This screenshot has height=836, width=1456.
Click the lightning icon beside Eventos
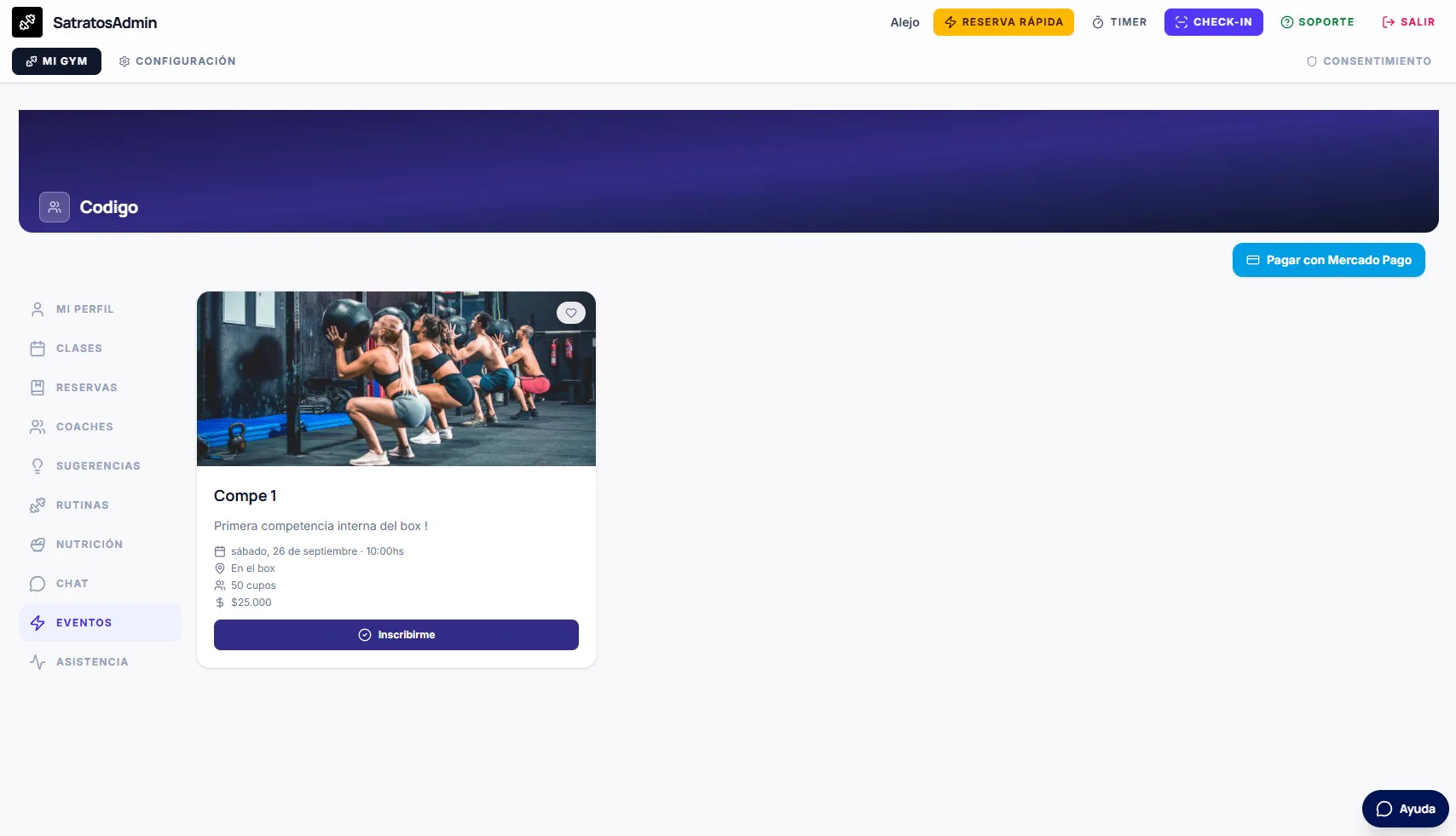[38, 623]
